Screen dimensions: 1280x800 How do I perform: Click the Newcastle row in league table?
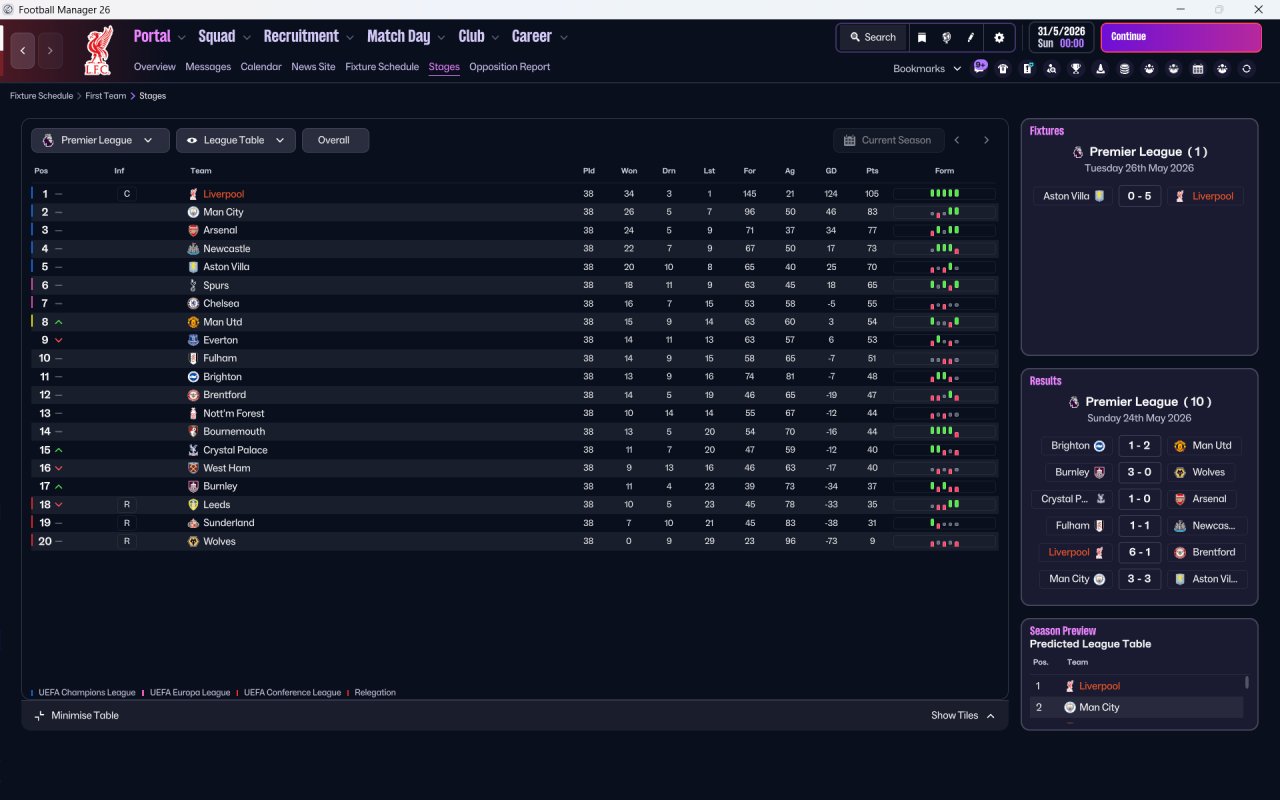pos(514,249)
